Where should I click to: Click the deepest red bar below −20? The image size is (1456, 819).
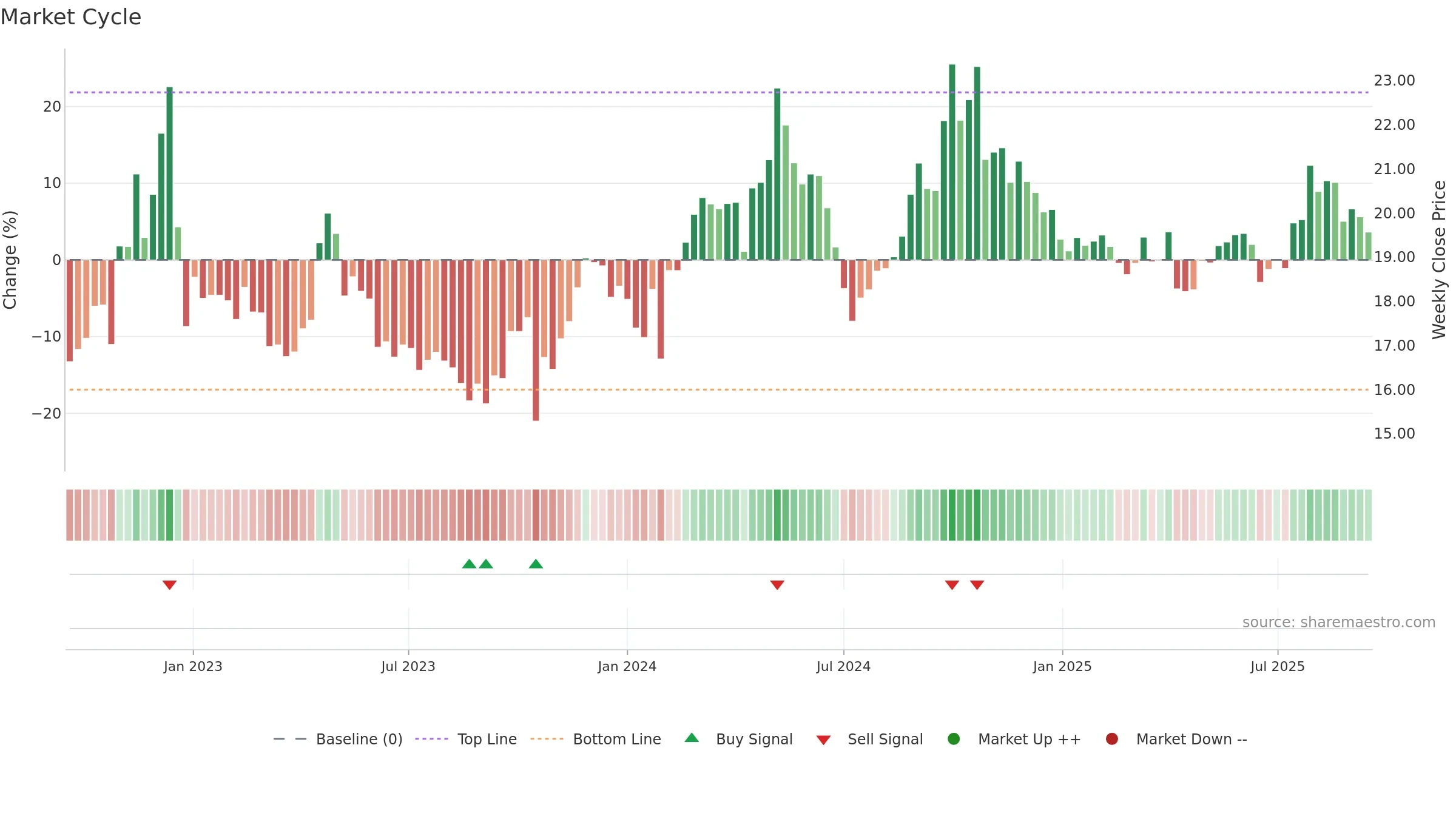pos(536,340)
